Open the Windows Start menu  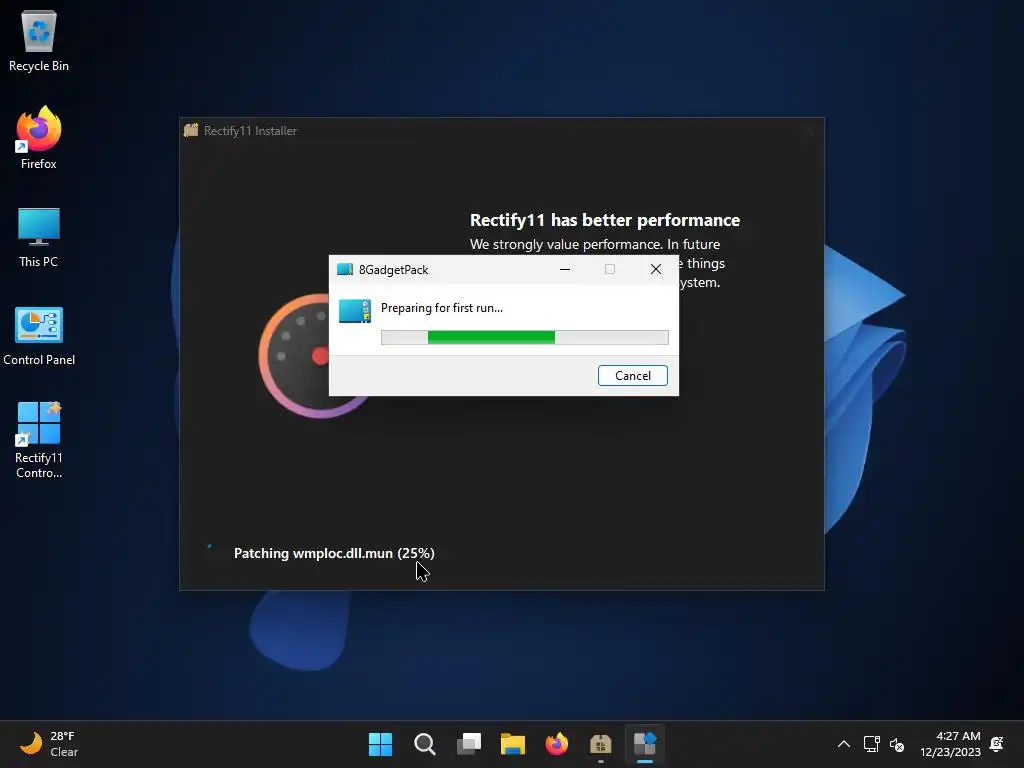380,744
